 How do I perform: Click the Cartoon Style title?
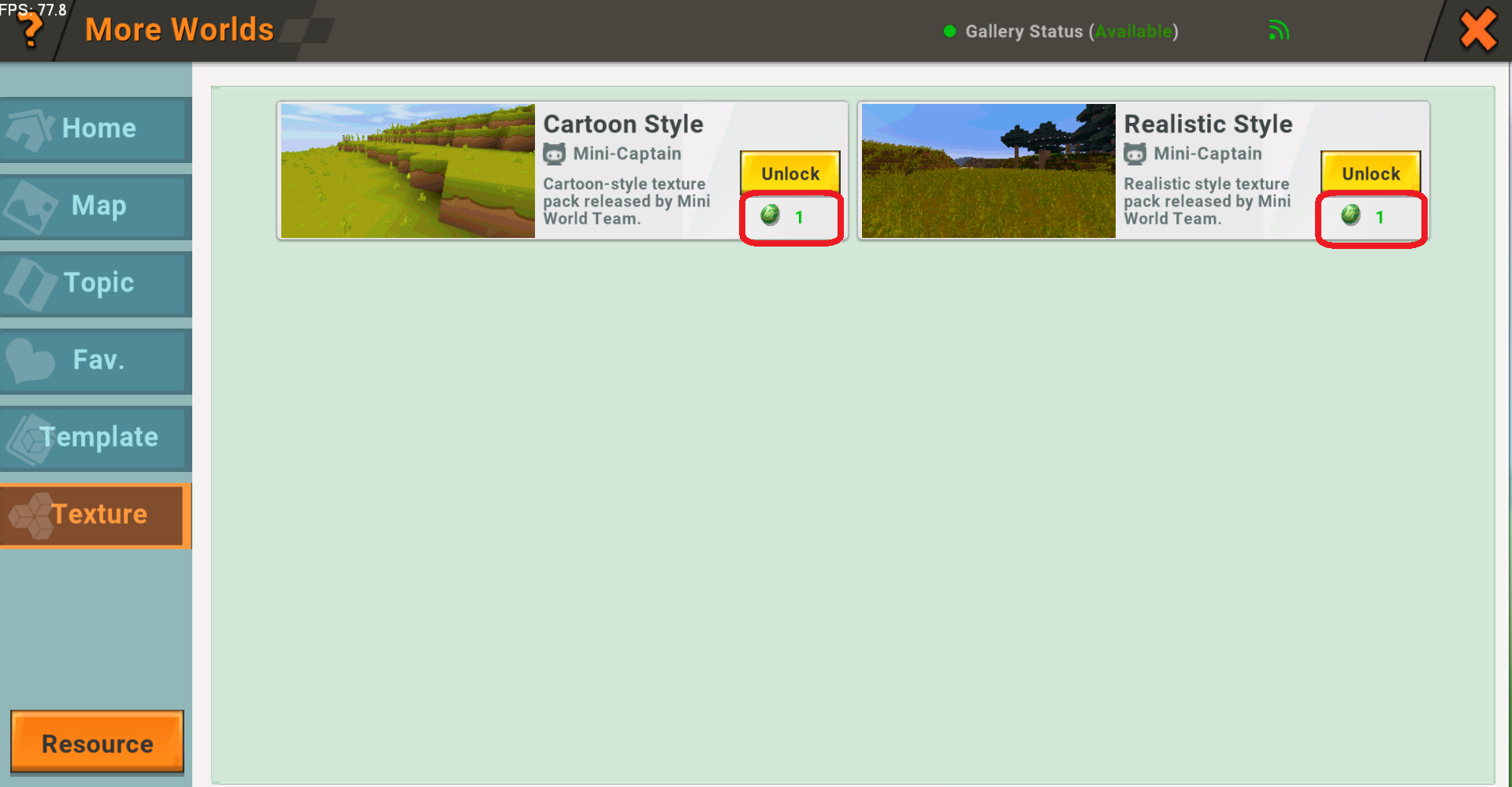(623, 124)
